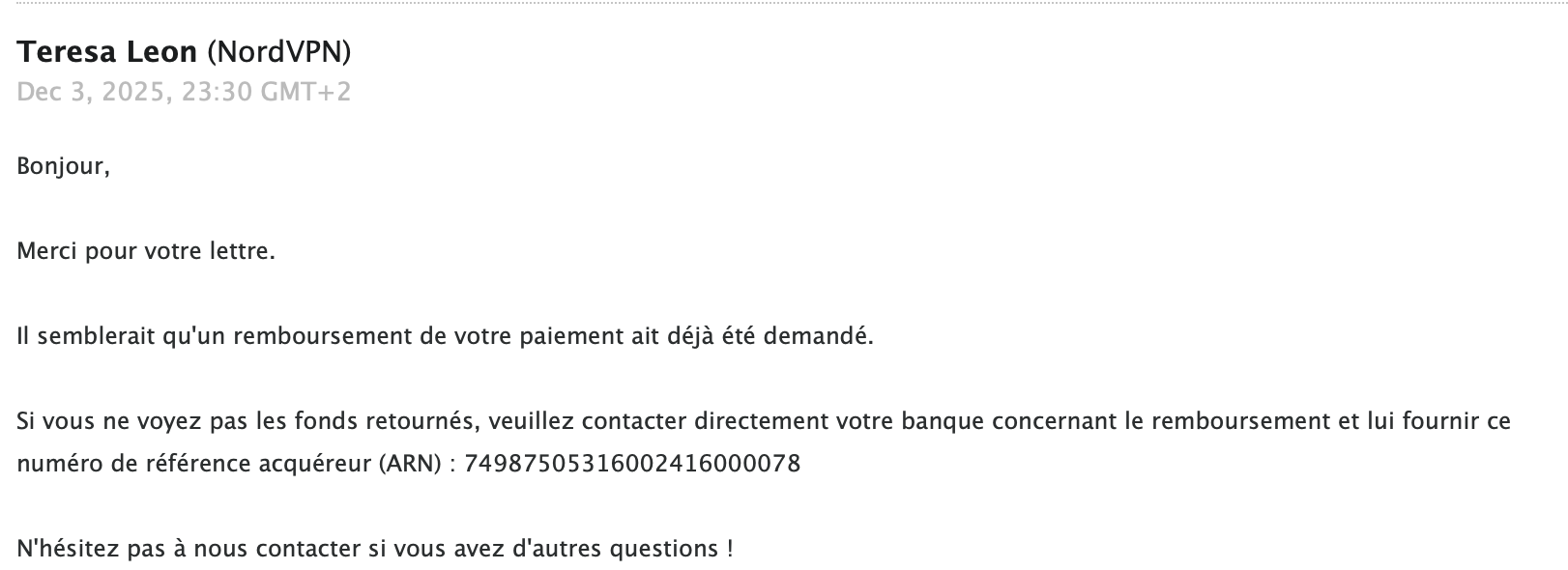Click the ARN number 7498750531600241600078
1568x570 pixels.
point(632,464)
